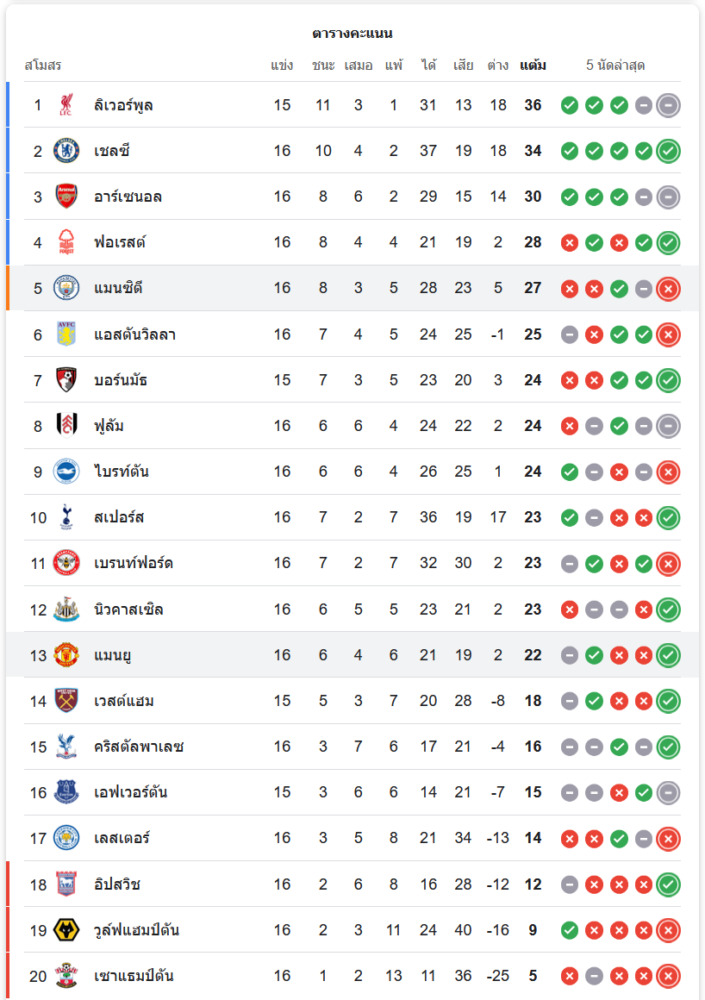Click Man City's latest match loss indicator
This screenshot has width=705, height=1000.
(668, 288)
